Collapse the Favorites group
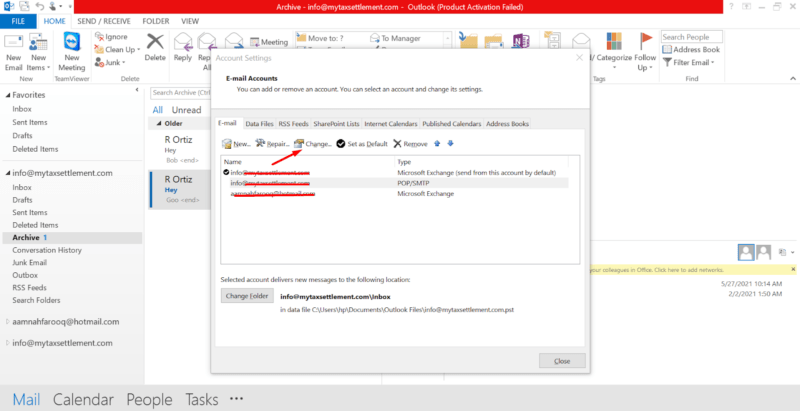 tap(8, 95)
